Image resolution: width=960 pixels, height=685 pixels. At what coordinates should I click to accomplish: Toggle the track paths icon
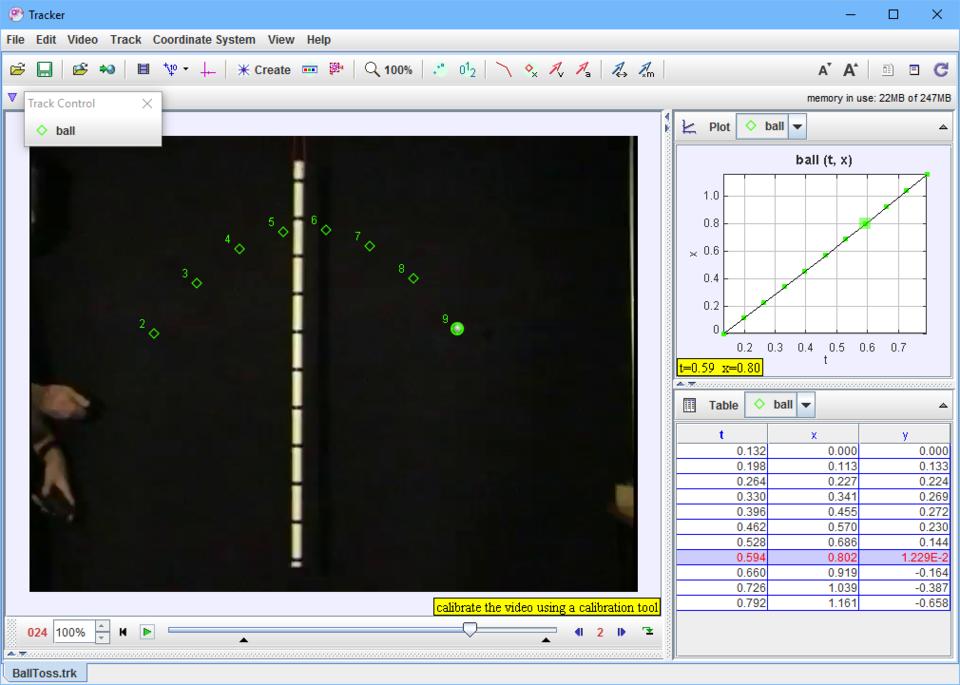tap(504, 70)
